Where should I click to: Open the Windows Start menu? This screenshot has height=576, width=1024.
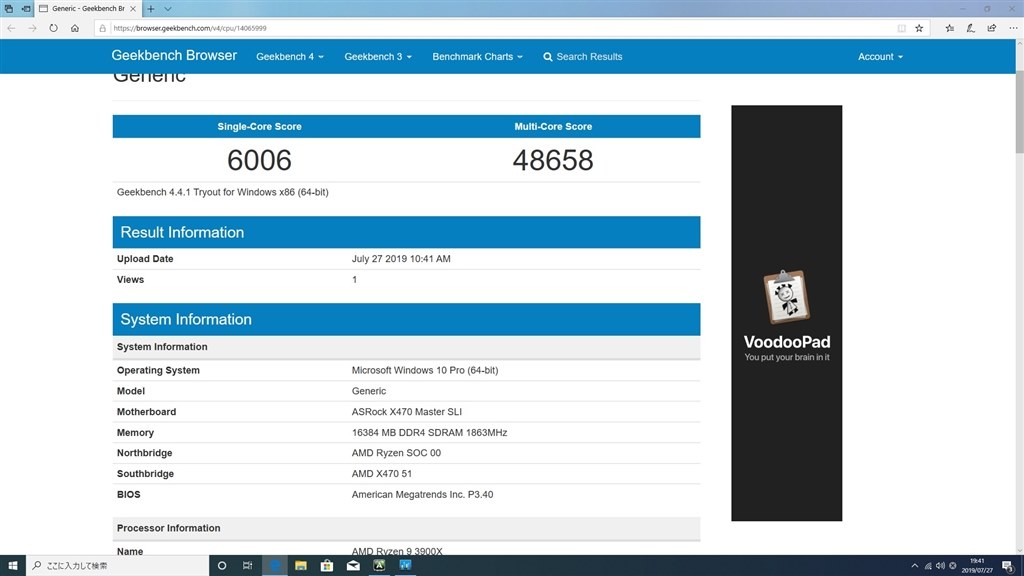pos(12,566)
